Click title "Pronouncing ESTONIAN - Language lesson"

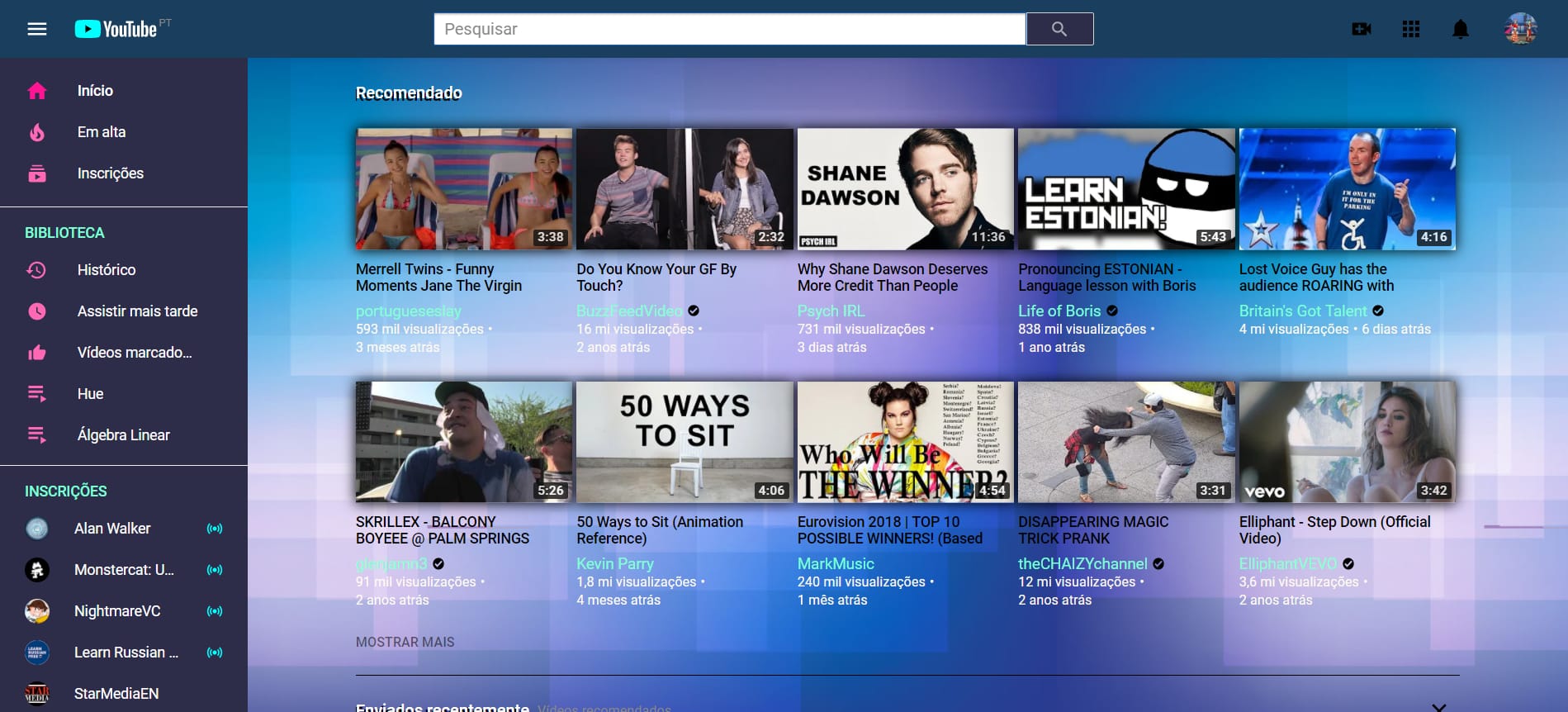tap(1107, 278)
